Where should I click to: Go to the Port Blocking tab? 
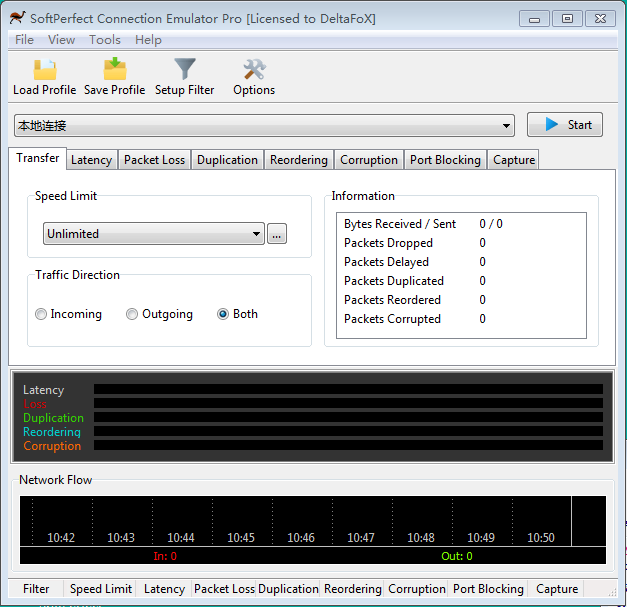445,160
